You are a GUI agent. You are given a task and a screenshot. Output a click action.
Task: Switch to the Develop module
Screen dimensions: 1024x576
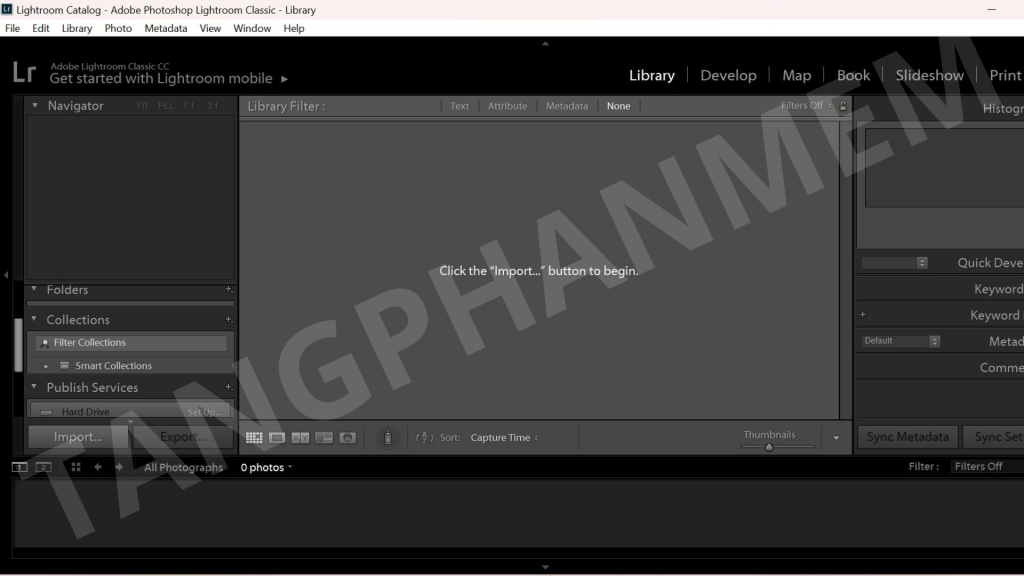734,75
